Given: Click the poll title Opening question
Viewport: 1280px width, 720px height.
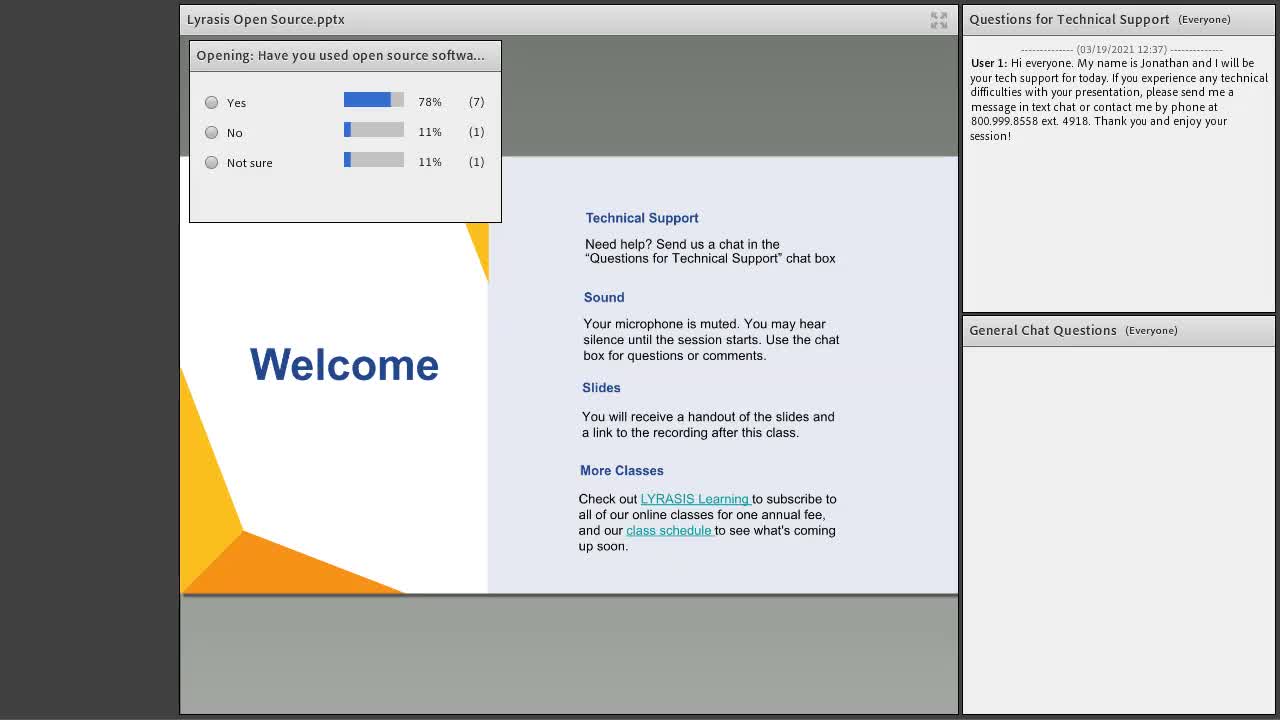Looking at the screenshot, I should click(341, 55).
